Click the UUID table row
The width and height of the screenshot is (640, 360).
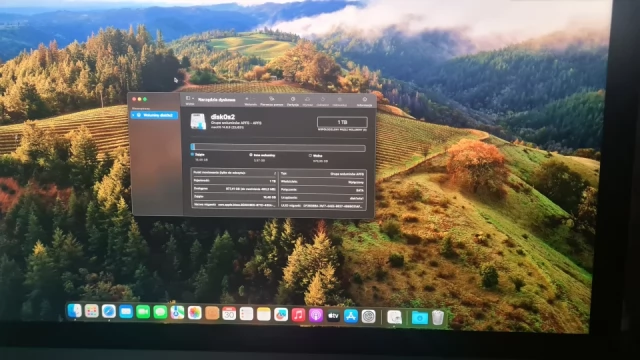pyautogui.click(x=322, y=206)
